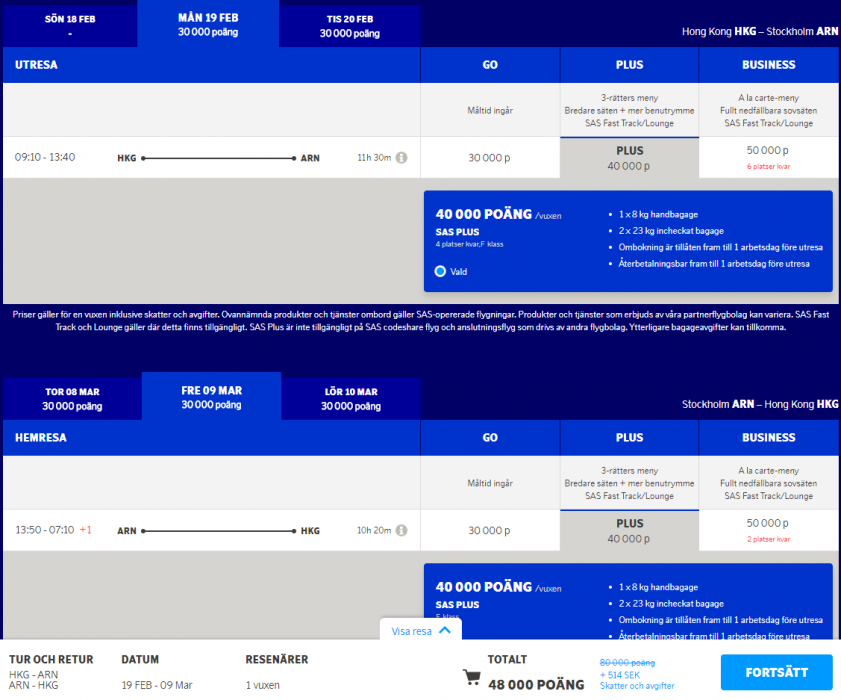Select the Vald radio button for outbound Plus
The width and height of the screenshot is (841, 700).
[441, 271]
